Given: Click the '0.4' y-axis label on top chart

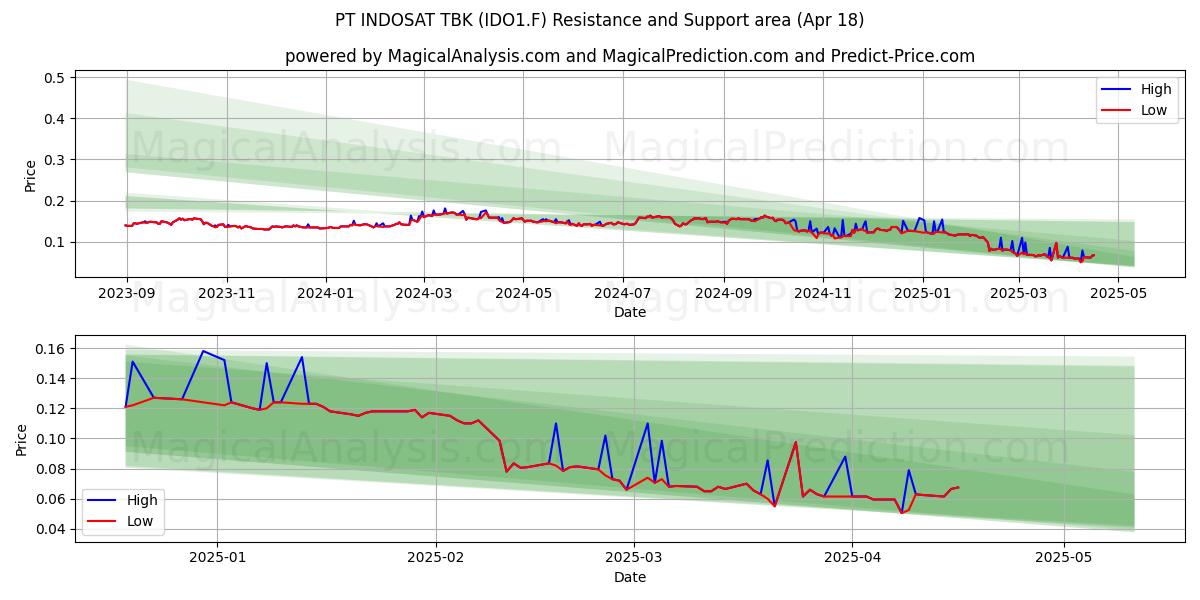Looking at the screenshot, I should (55, 119).
